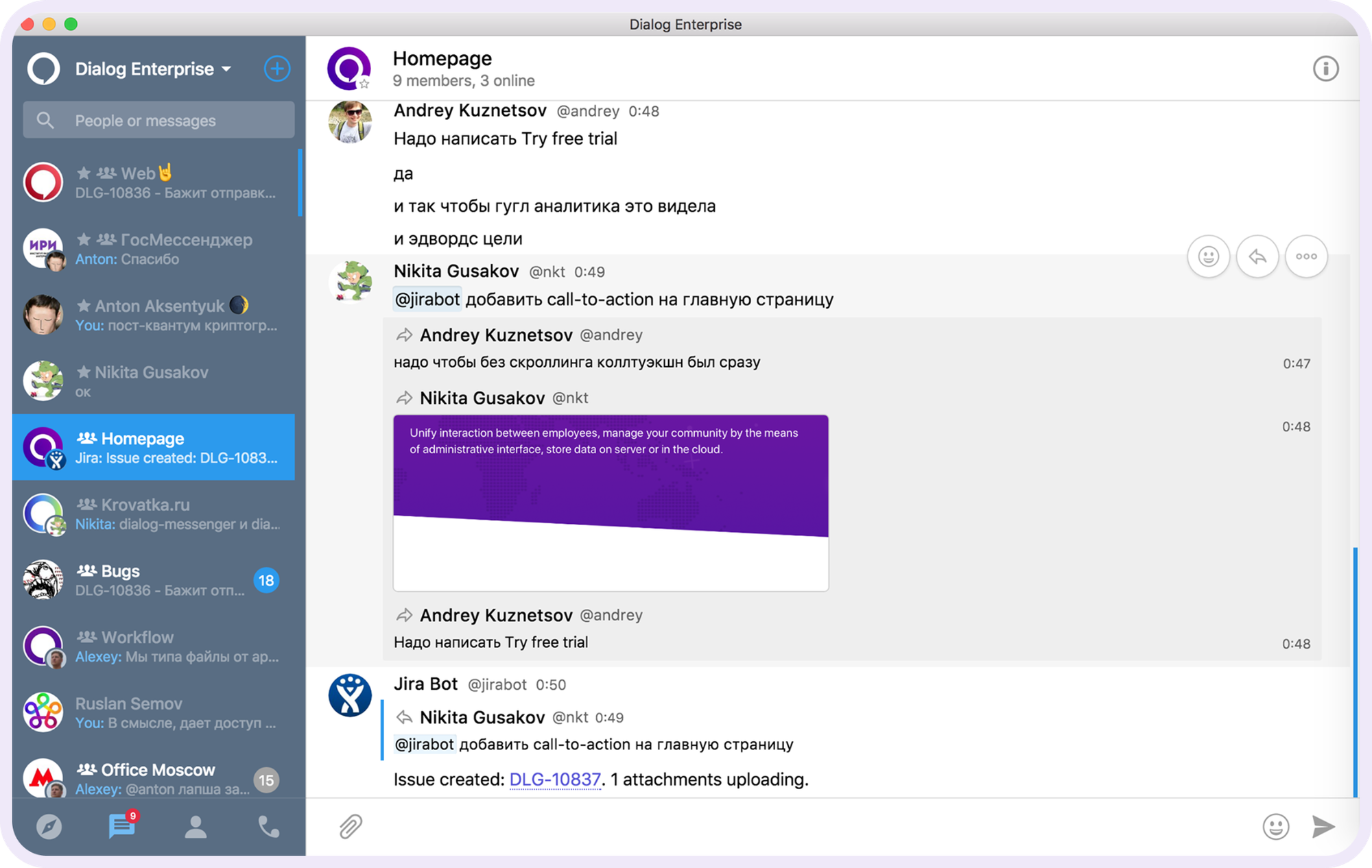This screenshot has height=868, width=1372.
Task: Click the Jira Bot sender name
Action: pos(425,684)
